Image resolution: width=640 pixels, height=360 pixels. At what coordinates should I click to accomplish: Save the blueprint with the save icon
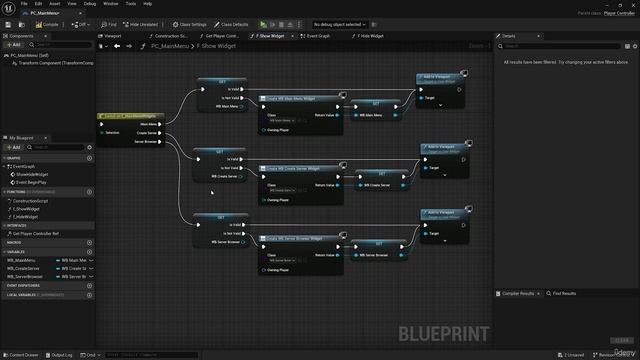coord(8,24)
